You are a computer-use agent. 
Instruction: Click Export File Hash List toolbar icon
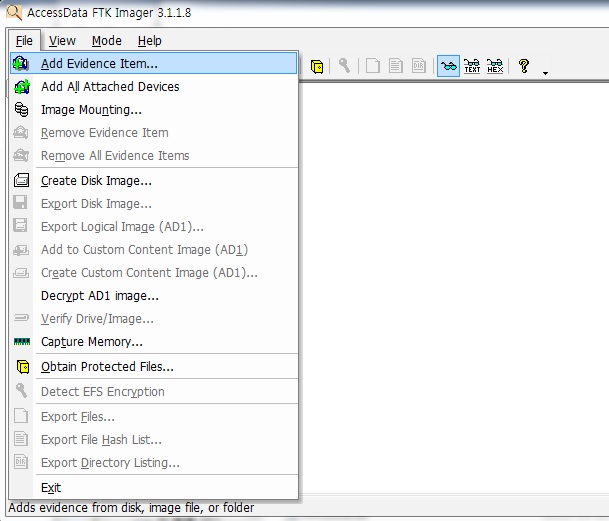coord(395,66)
